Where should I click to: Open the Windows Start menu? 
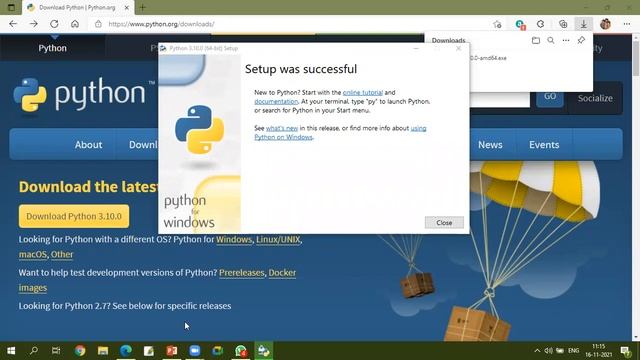pyautogui.click(x=11, y=351)
